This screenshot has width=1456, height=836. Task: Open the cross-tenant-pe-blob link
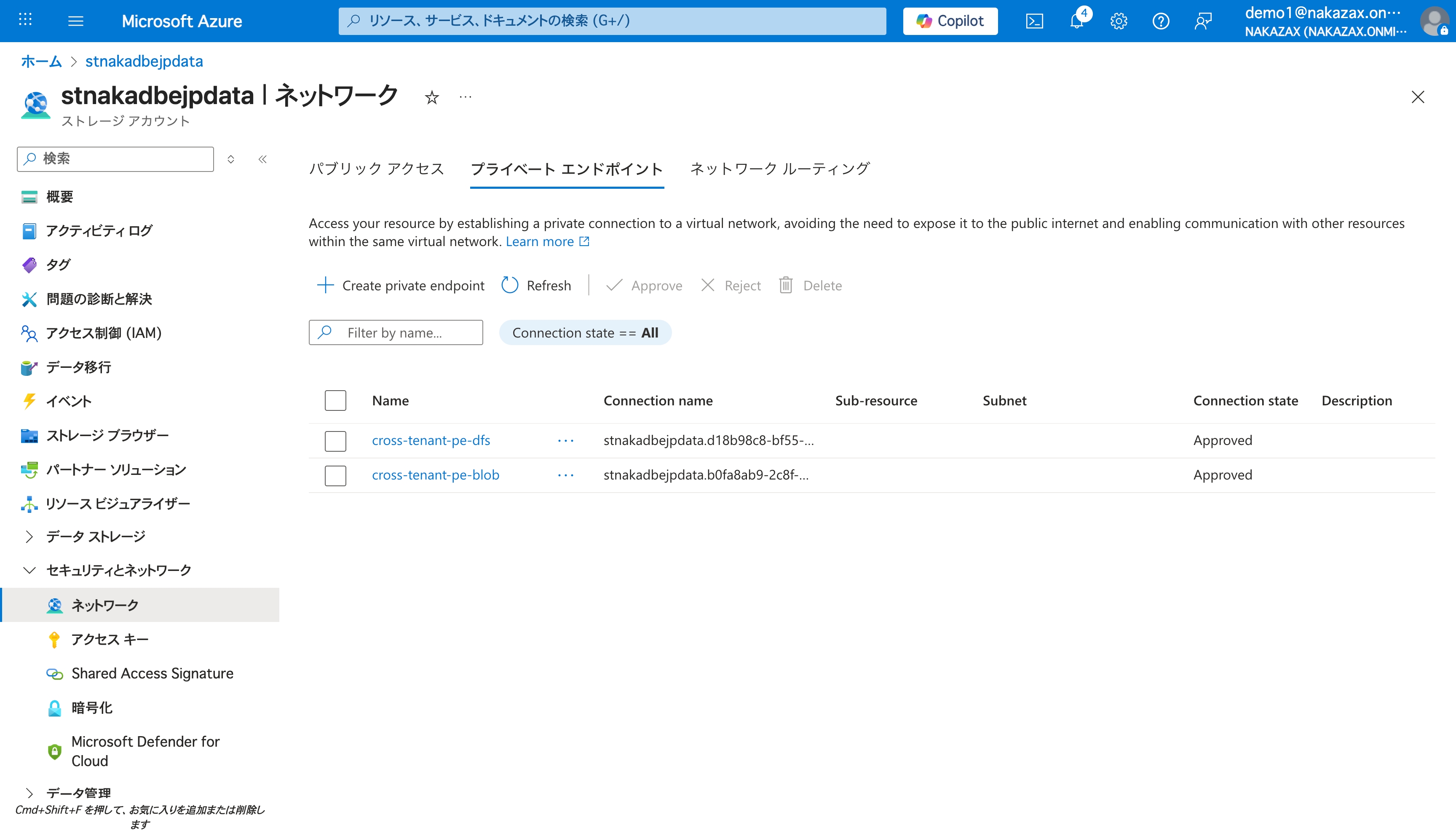[x=435, y=475]
